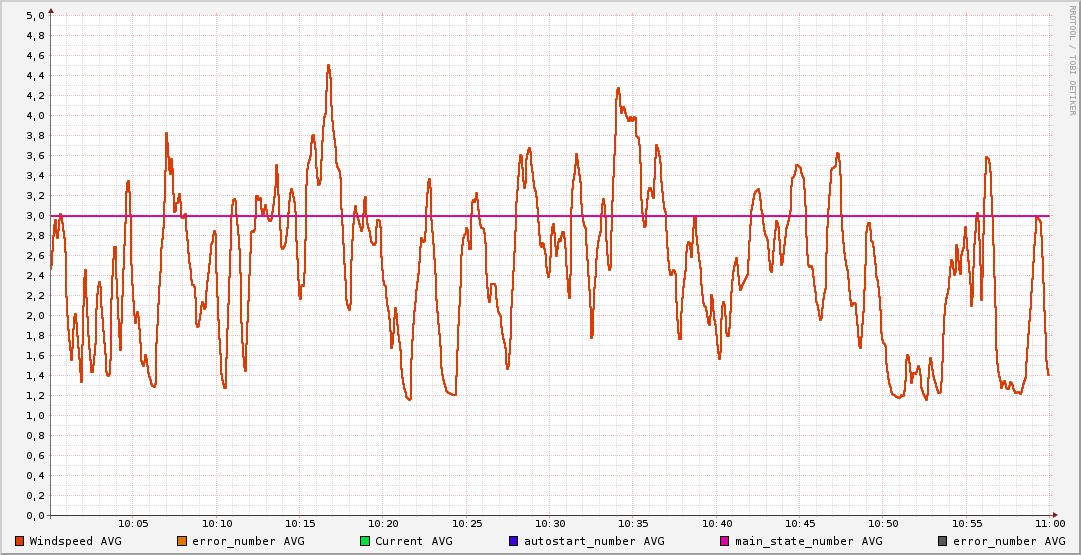Viewport: 1081px width, 555px height.
Task: Select the 10:30 time axis label
Action: (x=550, y=524)
